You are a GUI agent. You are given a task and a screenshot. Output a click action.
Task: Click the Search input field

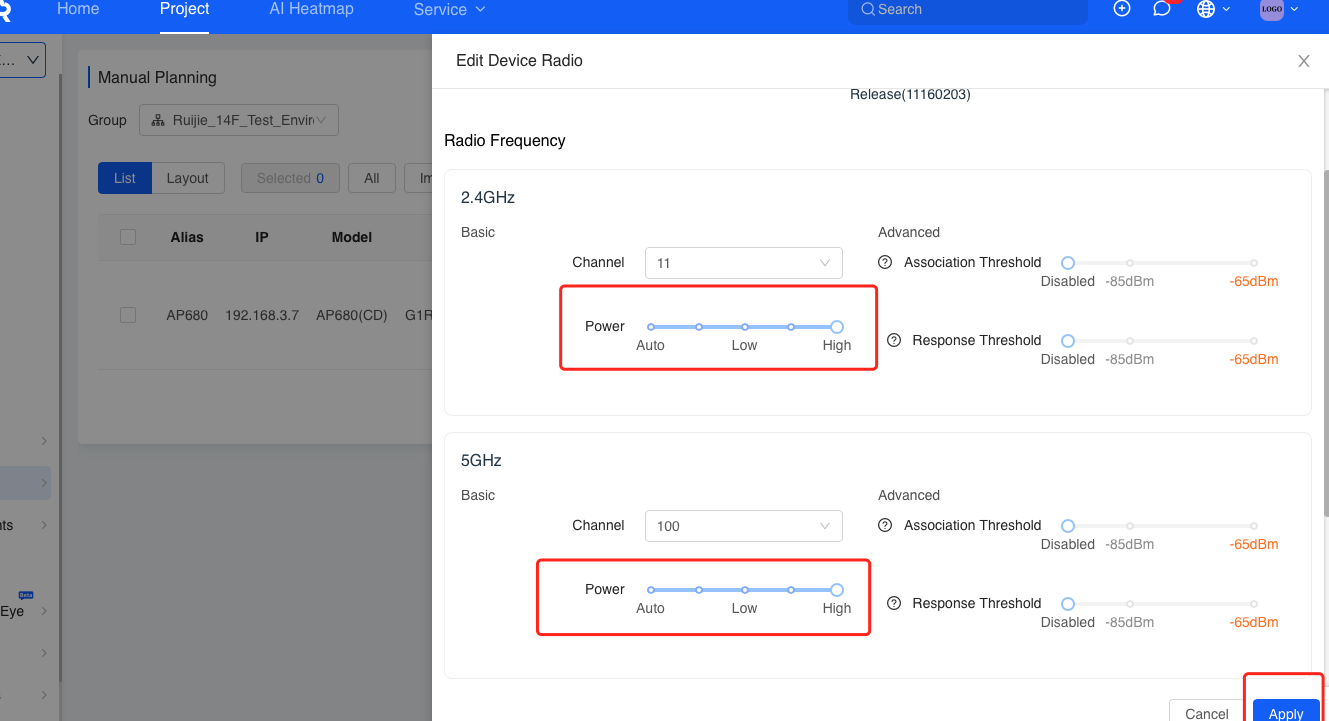coord(968,10)
